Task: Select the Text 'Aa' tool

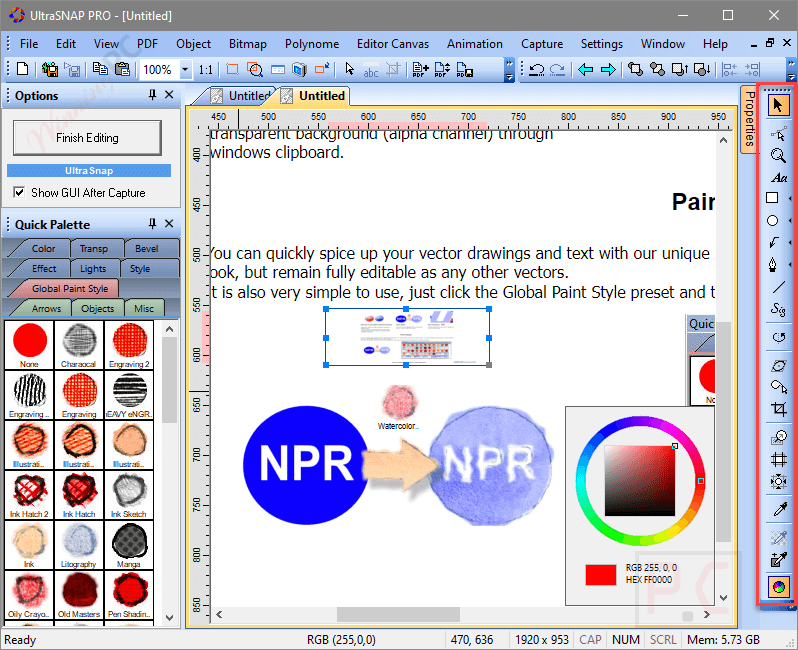Action: point(778,177)
